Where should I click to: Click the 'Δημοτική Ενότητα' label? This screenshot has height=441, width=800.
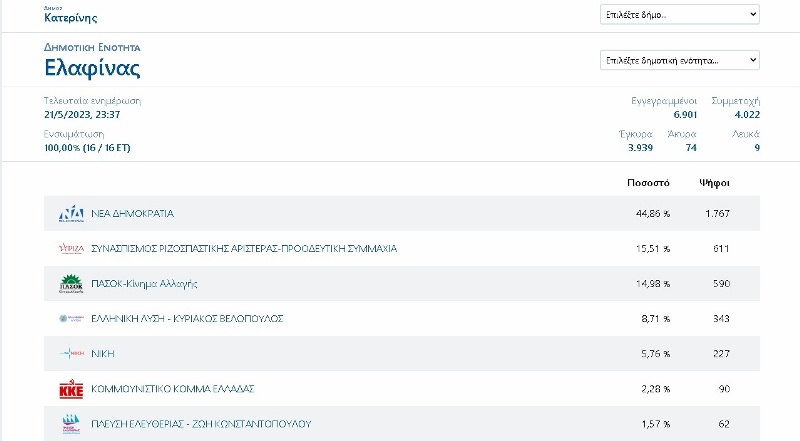tap(92, 47)
